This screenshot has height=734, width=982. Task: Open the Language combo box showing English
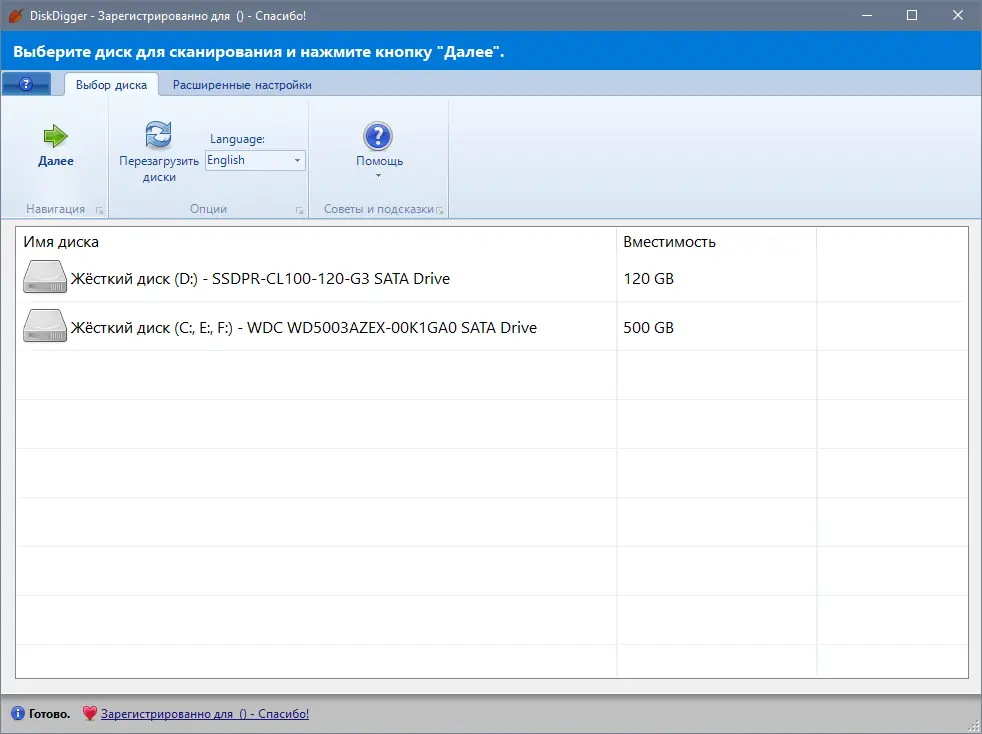256,160
